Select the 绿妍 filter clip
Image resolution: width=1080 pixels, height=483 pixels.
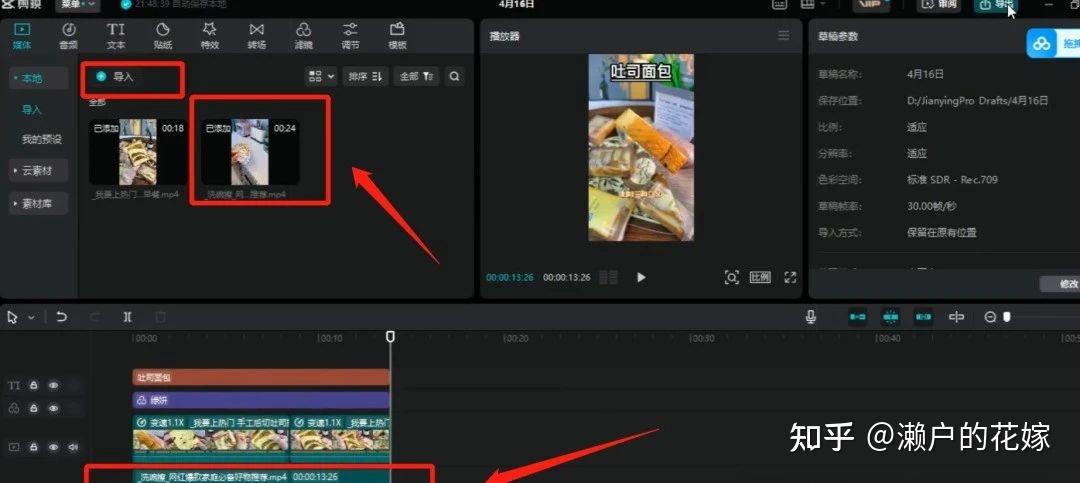pyautogui.click(x=261, y=400)
